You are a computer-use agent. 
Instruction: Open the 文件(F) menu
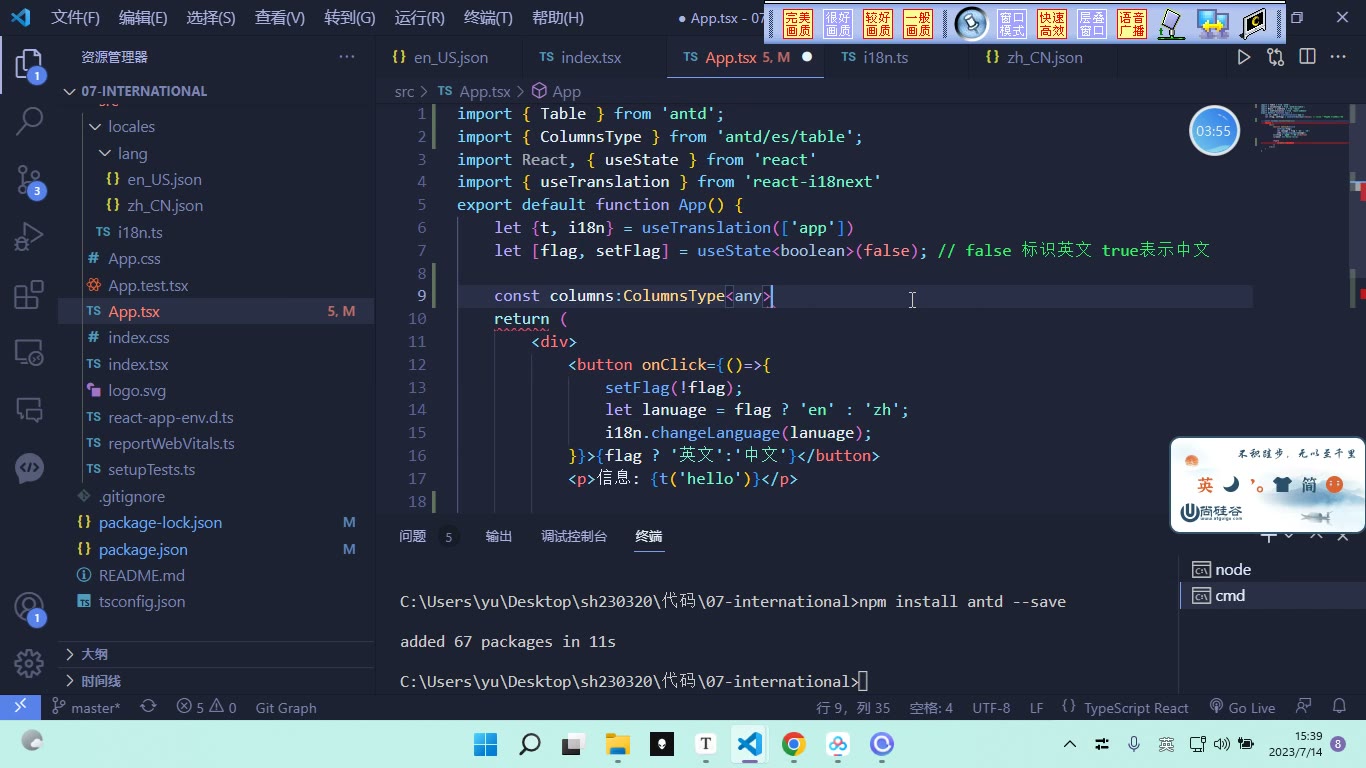(75, 18)
